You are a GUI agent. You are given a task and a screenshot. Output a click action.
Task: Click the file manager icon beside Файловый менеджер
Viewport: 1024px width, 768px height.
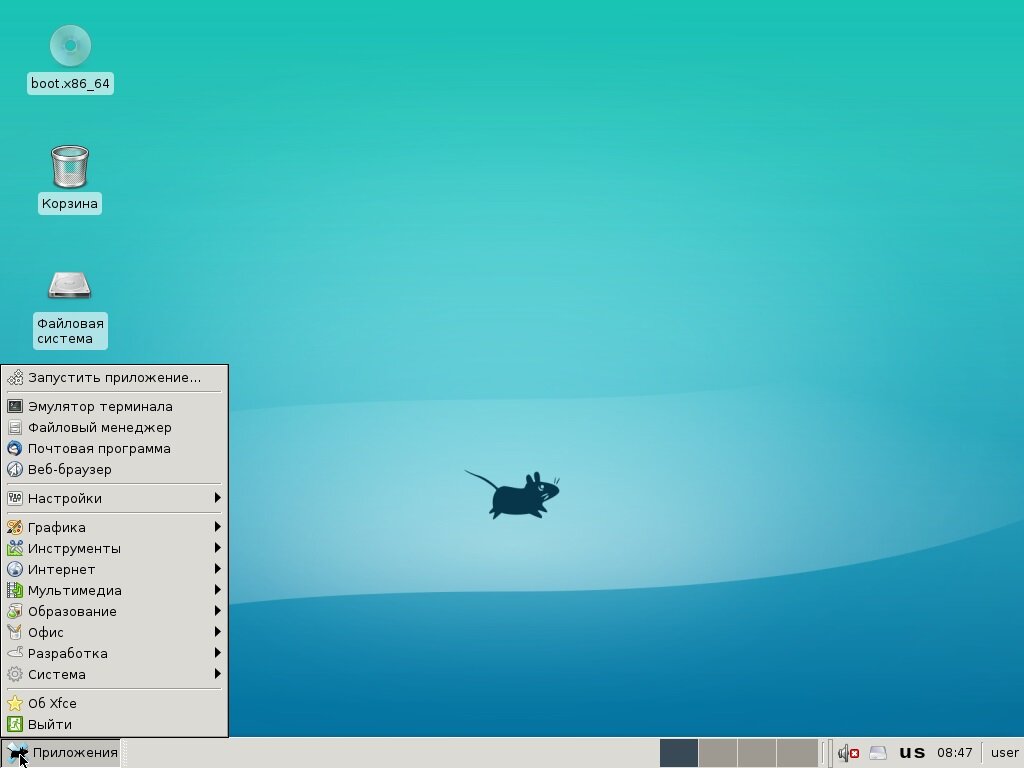(14, 427)
